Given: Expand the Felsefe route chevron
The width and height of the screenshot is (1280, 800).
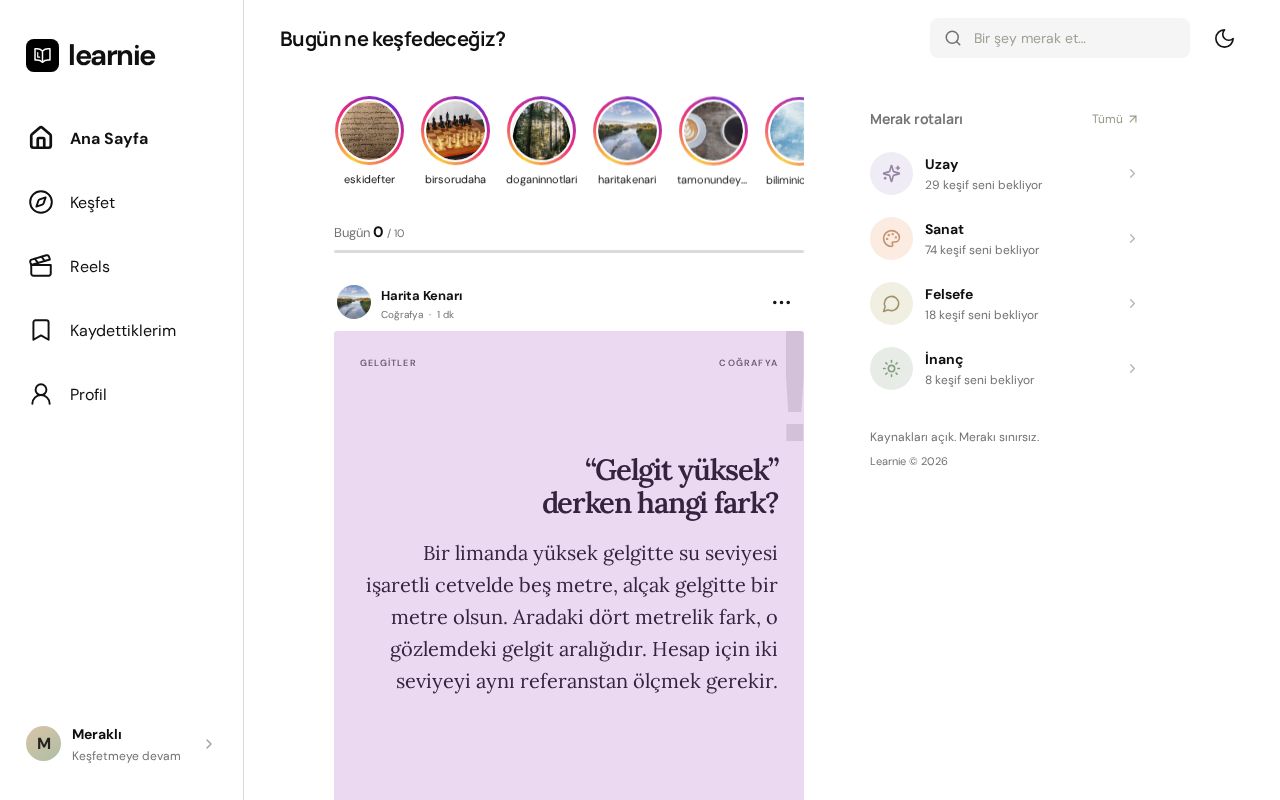Looking at the screenshot, I should [1132, 304].
